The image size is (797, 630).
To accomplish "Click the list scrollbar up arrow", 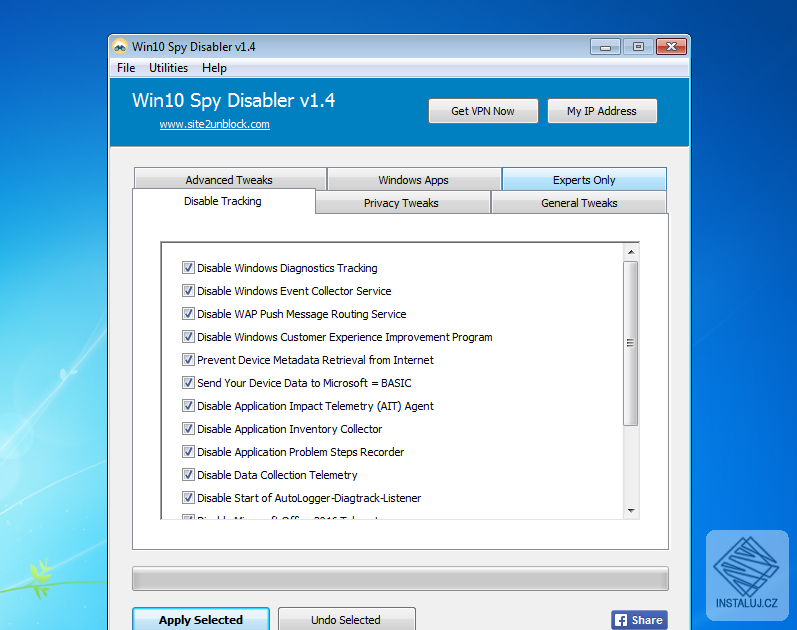I will pyautogui.click(x=631, y=252).
